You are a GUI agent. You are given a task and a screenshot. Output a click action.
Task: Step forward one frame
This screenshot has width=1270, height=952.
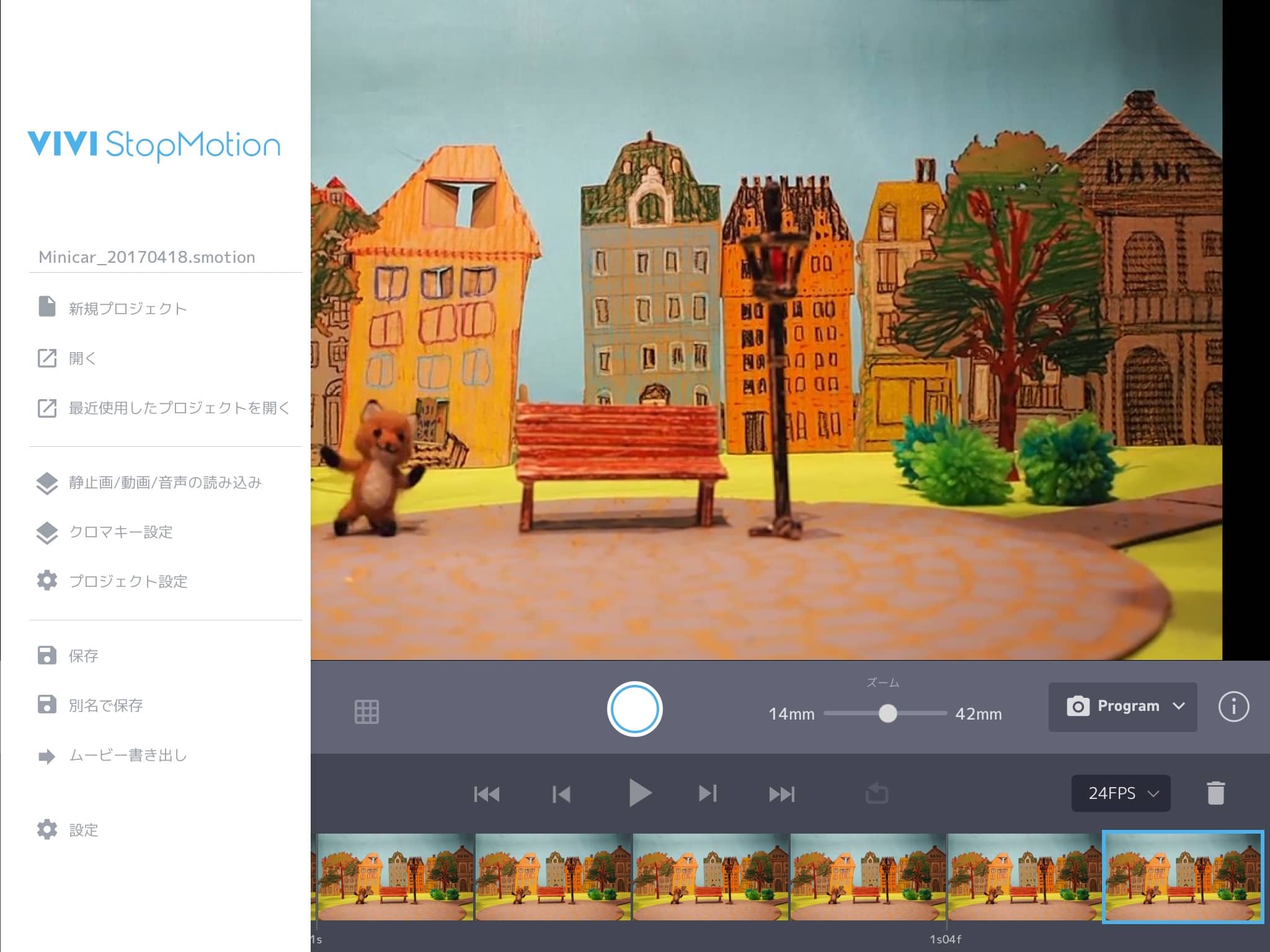(x=708, y=793)
